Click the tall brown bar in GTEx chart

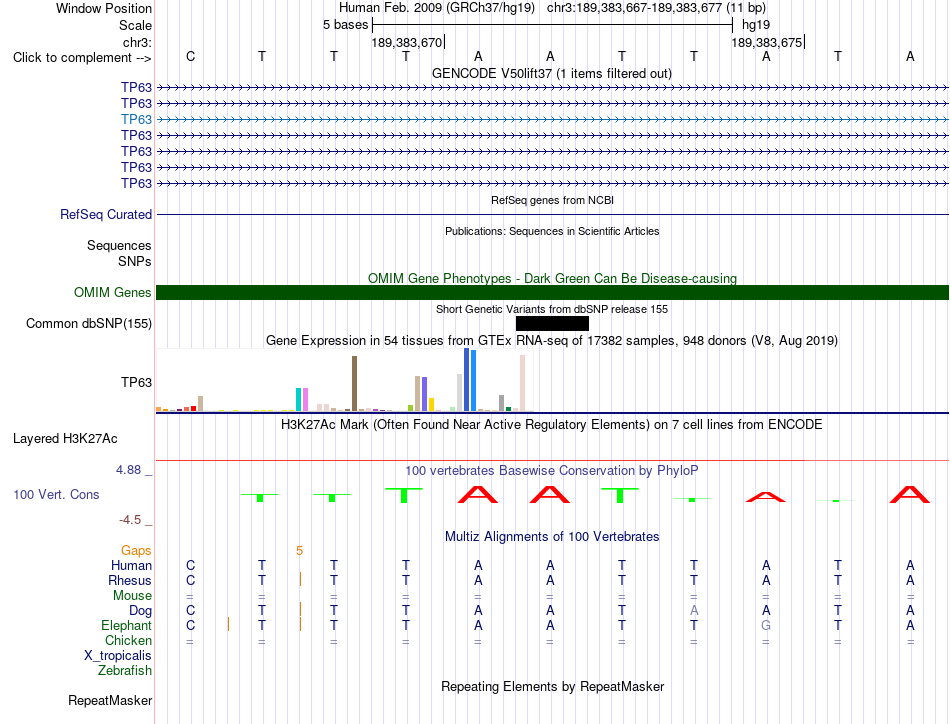click(354, 384)
